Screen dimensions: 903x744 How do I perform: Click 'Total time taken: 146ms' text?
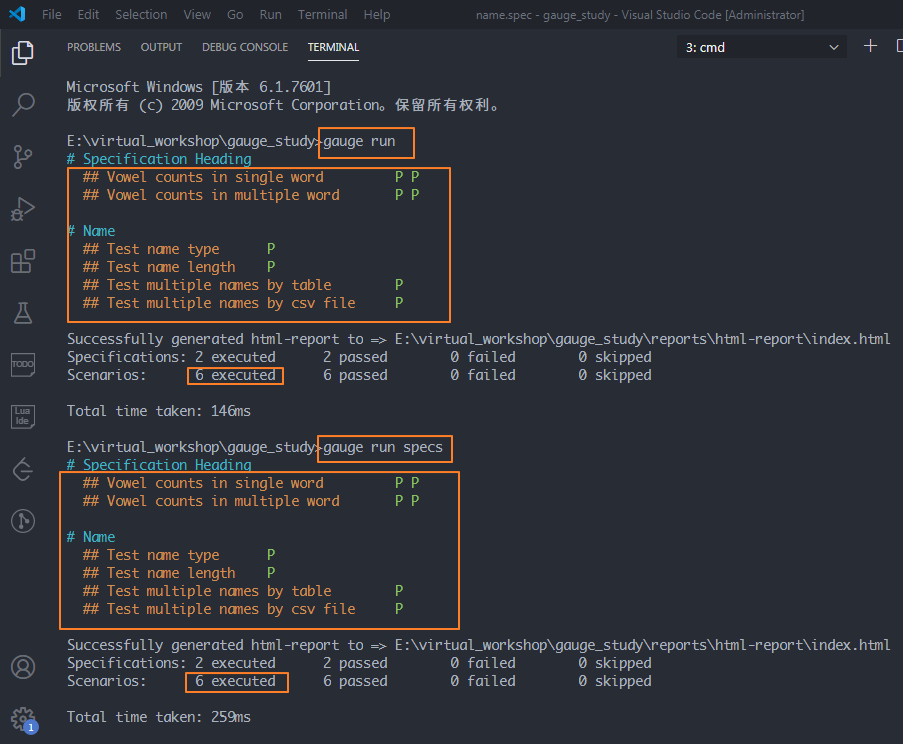click(159, 411)
